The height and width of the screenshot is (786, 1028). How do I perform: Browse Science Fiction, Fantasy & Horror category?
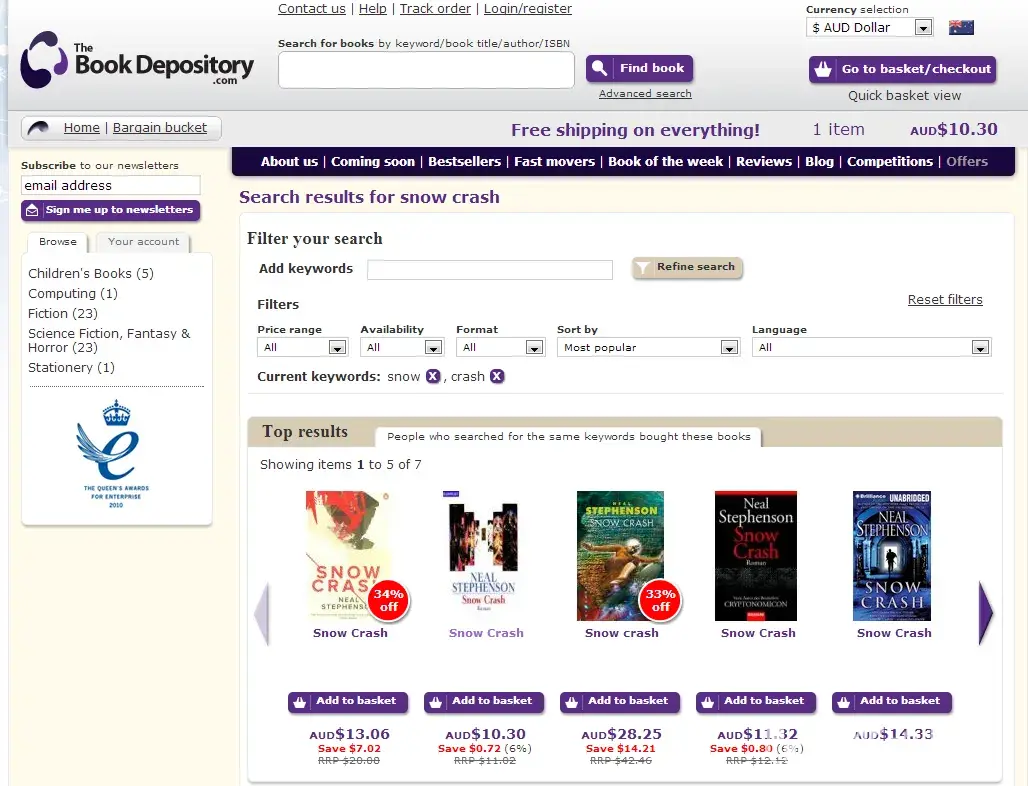[109, 340]
